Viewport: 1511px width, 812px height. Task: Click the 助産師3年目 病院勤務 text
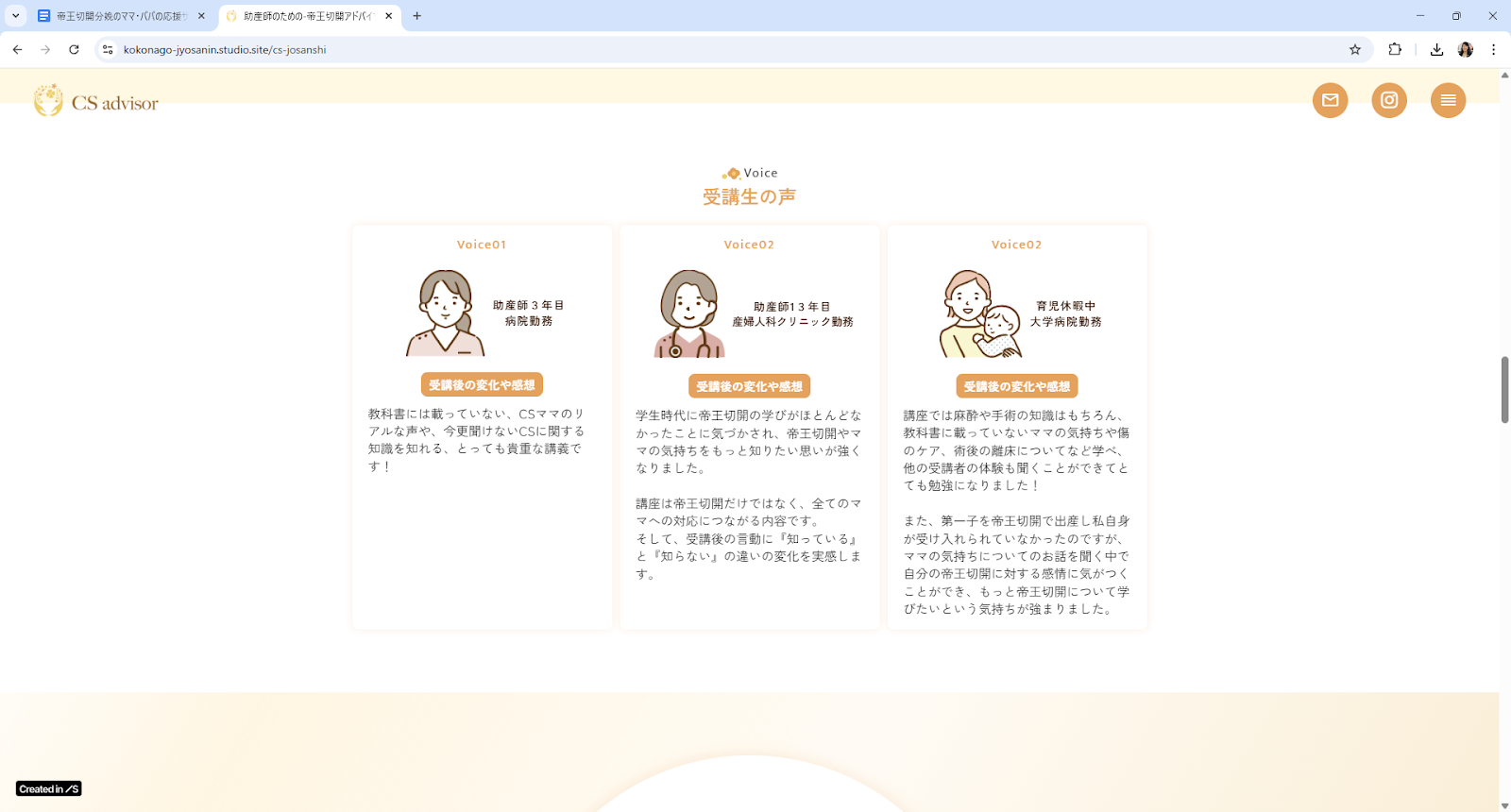529,313
